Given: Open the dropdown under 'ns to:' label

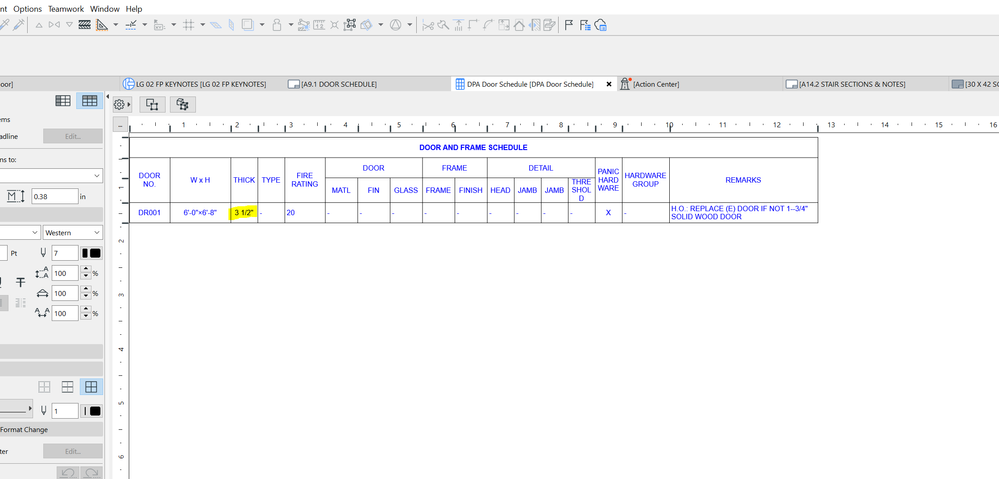Looking at the screenshot, I should click(x=51, y=176).
